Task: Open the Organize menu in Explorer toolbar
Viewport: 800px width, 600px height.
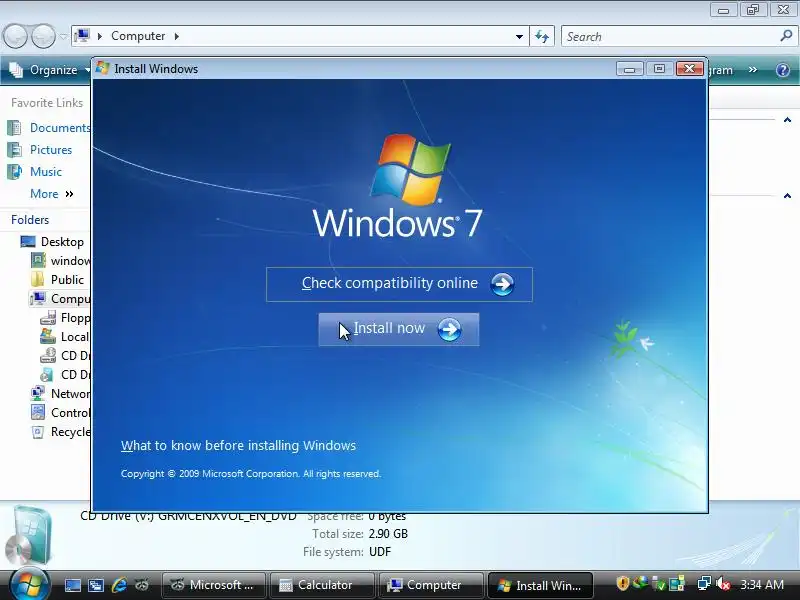Action: [x=50, y=70]
